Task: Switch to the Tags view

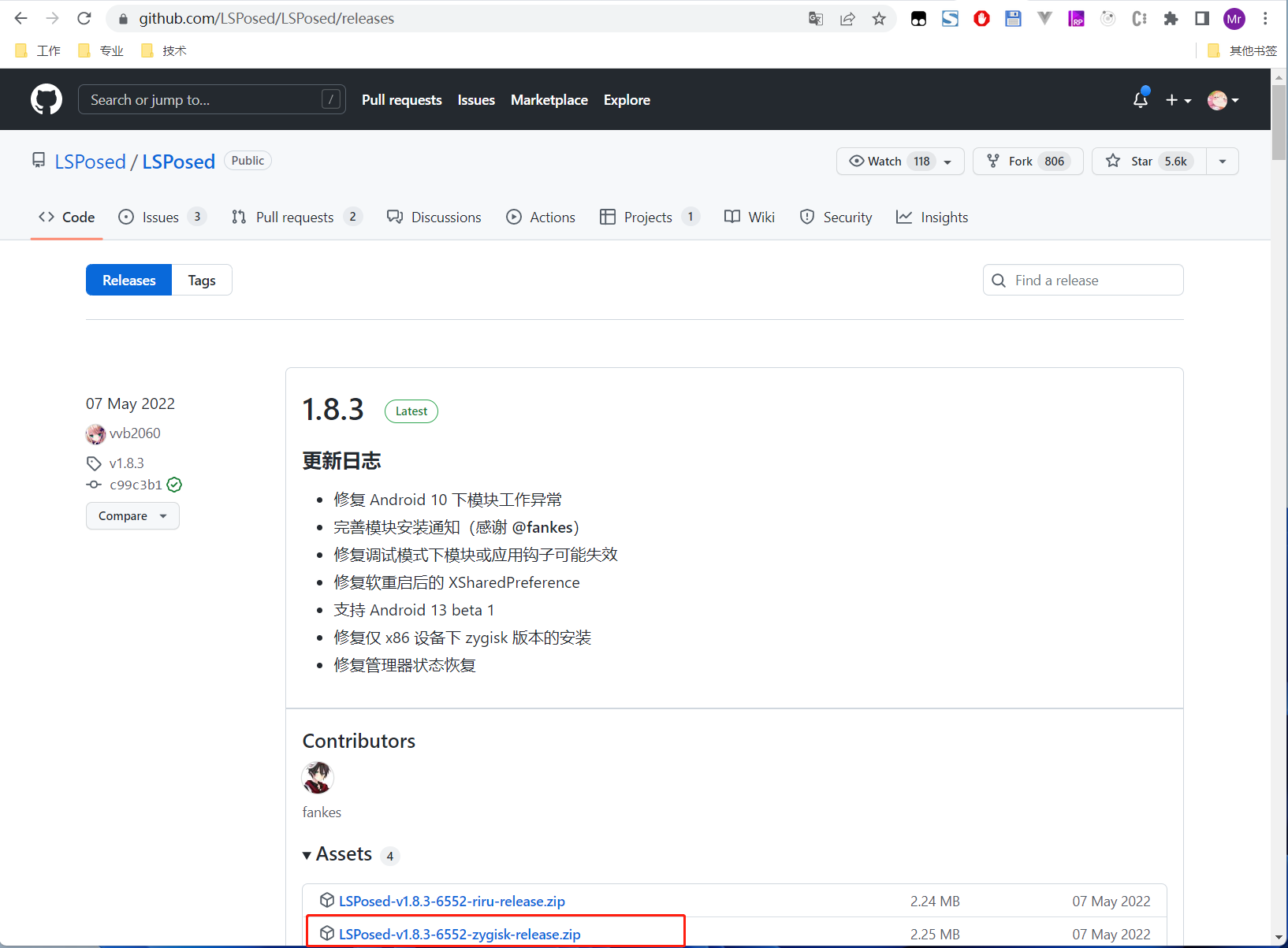Action: [202, 280]
